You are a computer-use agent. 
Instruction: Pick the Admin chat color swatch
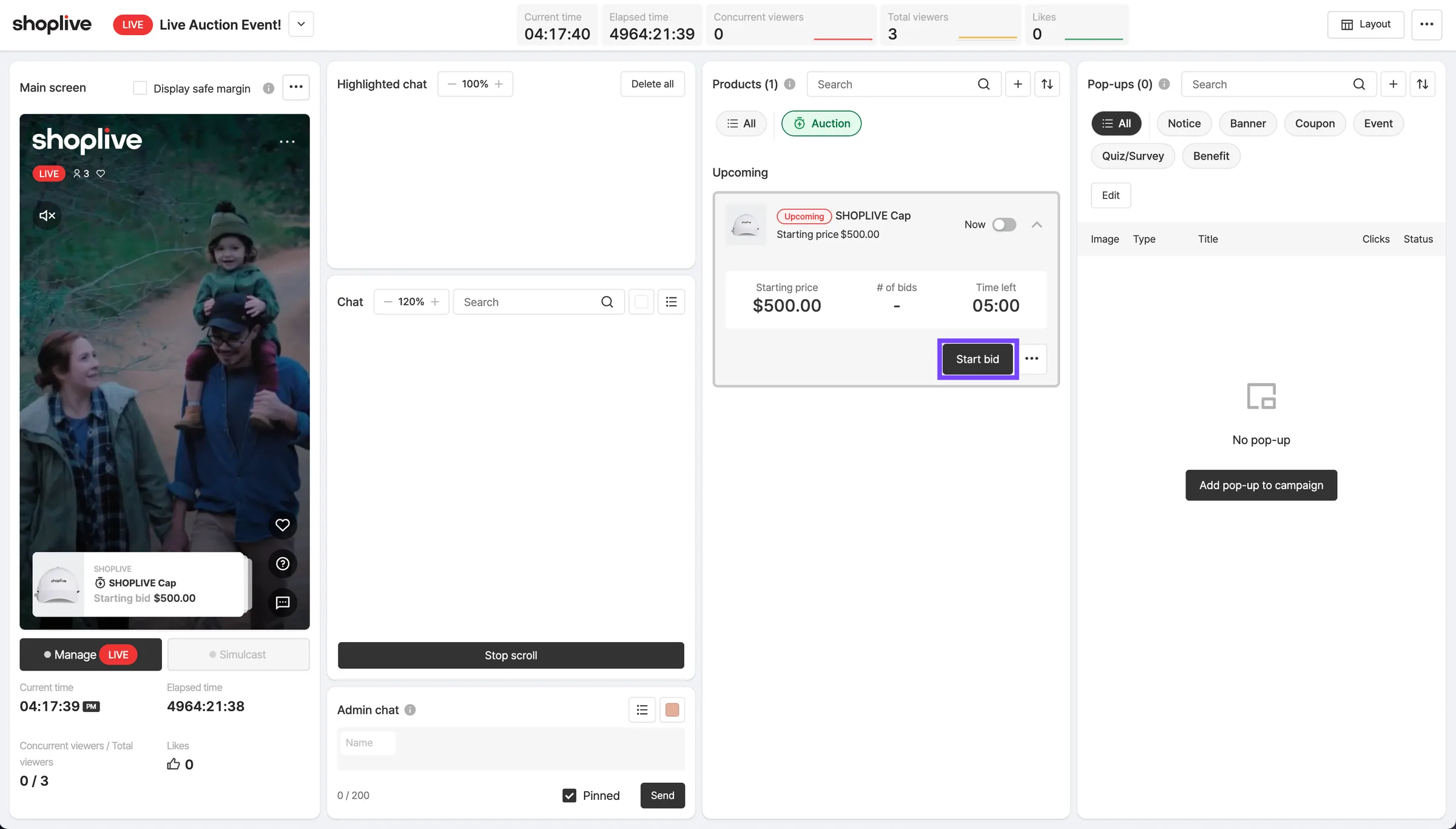pyautogui.click(x=672, y=710)
